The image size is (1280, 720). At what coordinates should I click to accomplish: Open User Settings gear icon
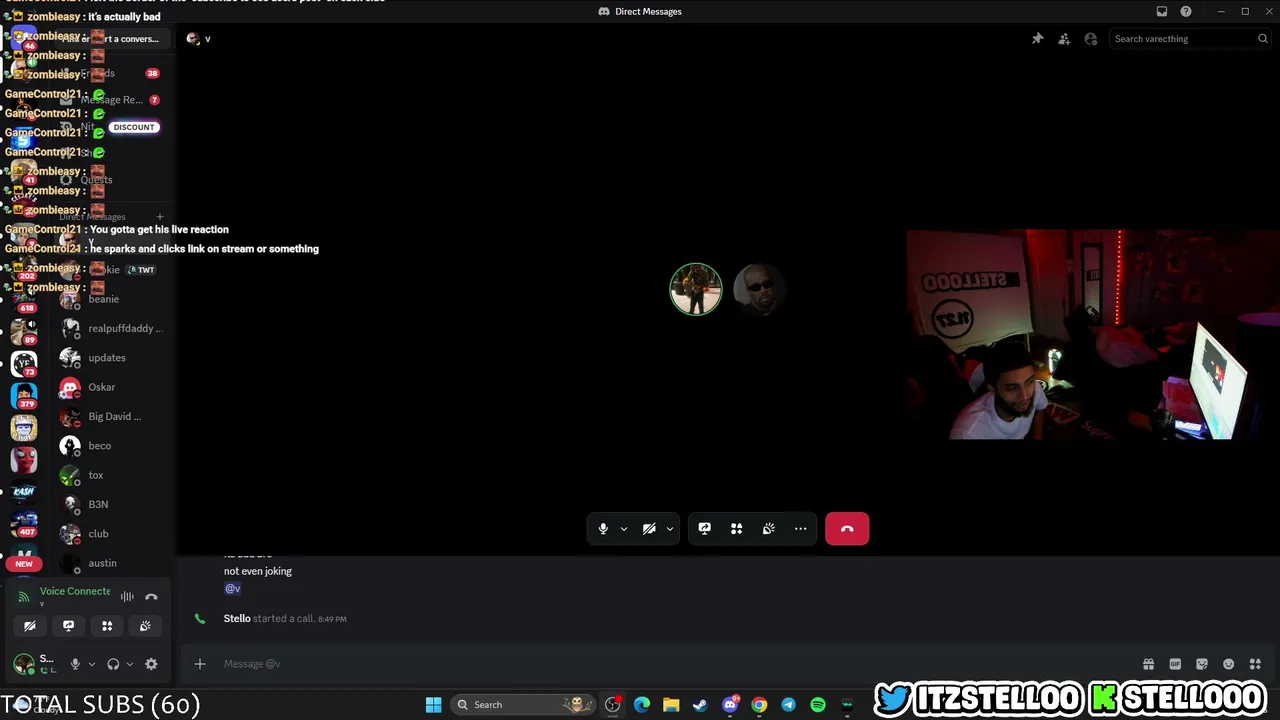point(151,664)
